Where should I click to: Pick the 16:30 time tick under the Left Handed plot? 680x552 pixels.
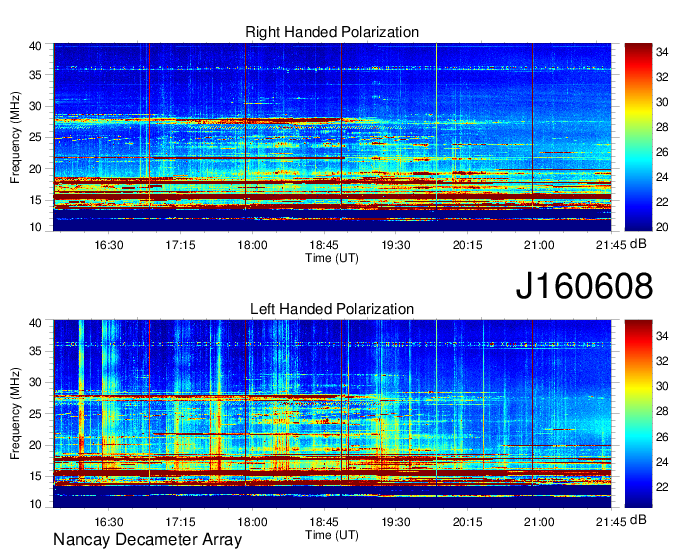coord(109,522)
